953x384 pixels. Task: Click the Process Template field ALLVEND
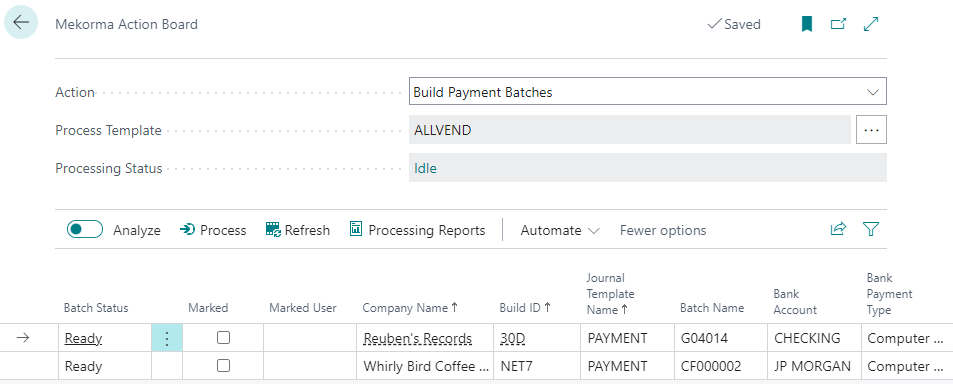pos(630,130)
